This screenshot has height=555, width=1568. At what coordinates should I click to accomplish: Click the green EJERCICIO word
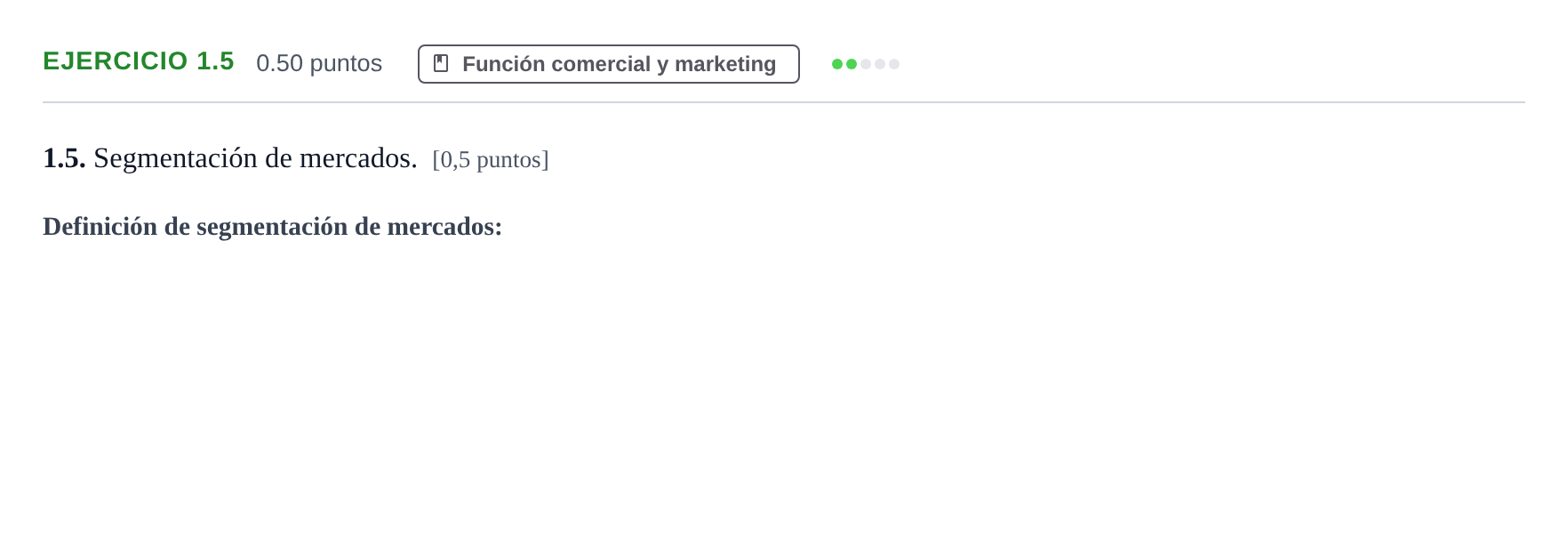(x=116, y=61)
